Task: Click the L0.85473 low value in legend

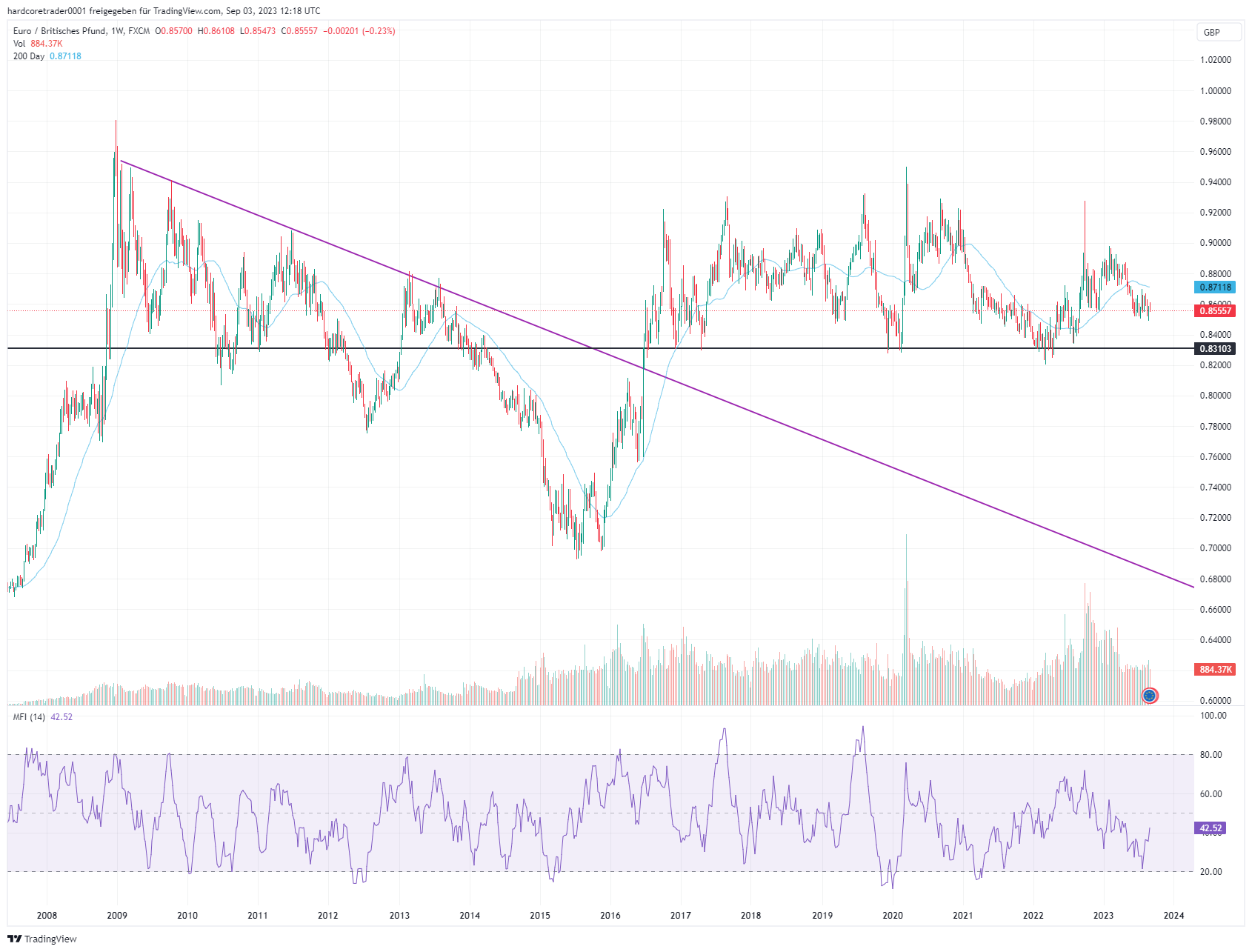Action: [258, 31]
